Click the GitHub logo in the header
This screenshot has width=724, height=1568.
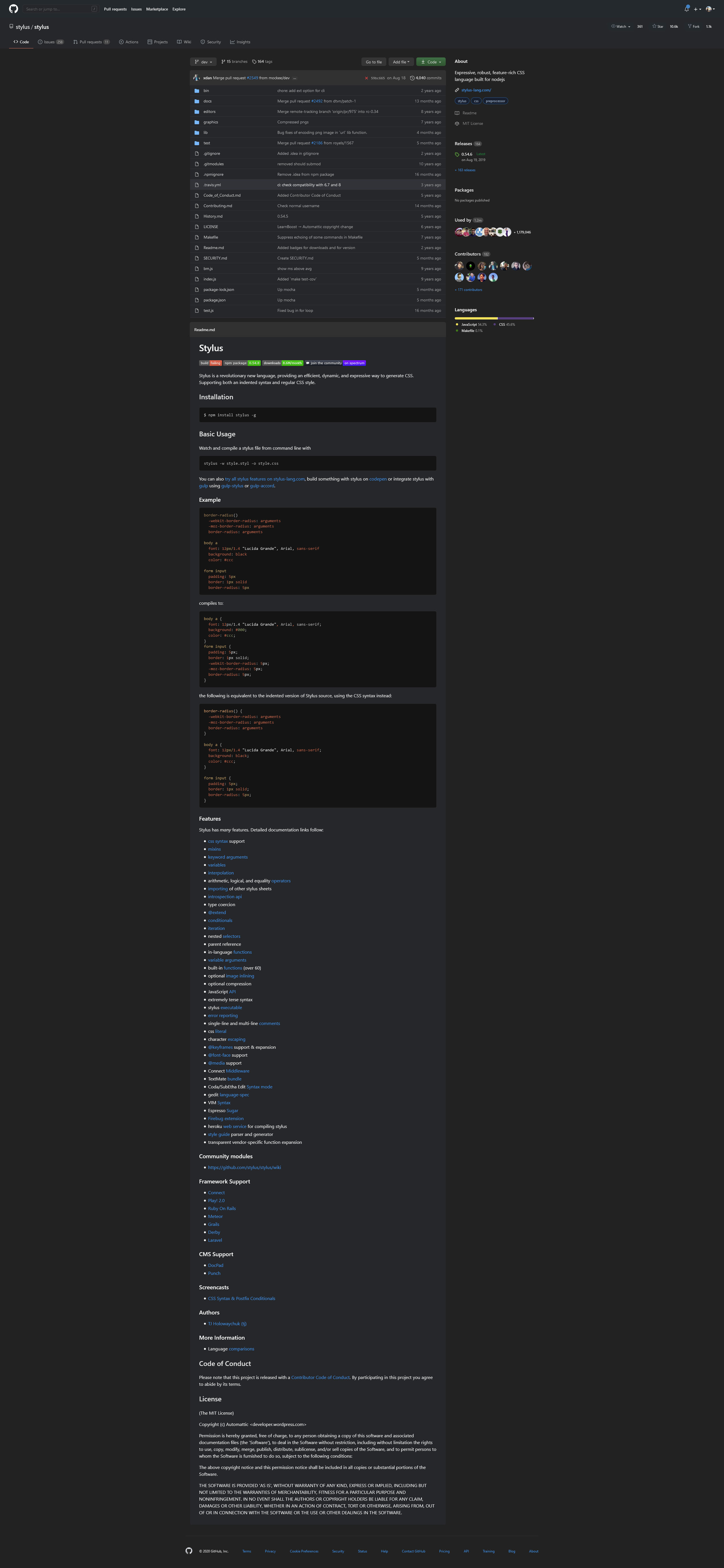[13, 8]
